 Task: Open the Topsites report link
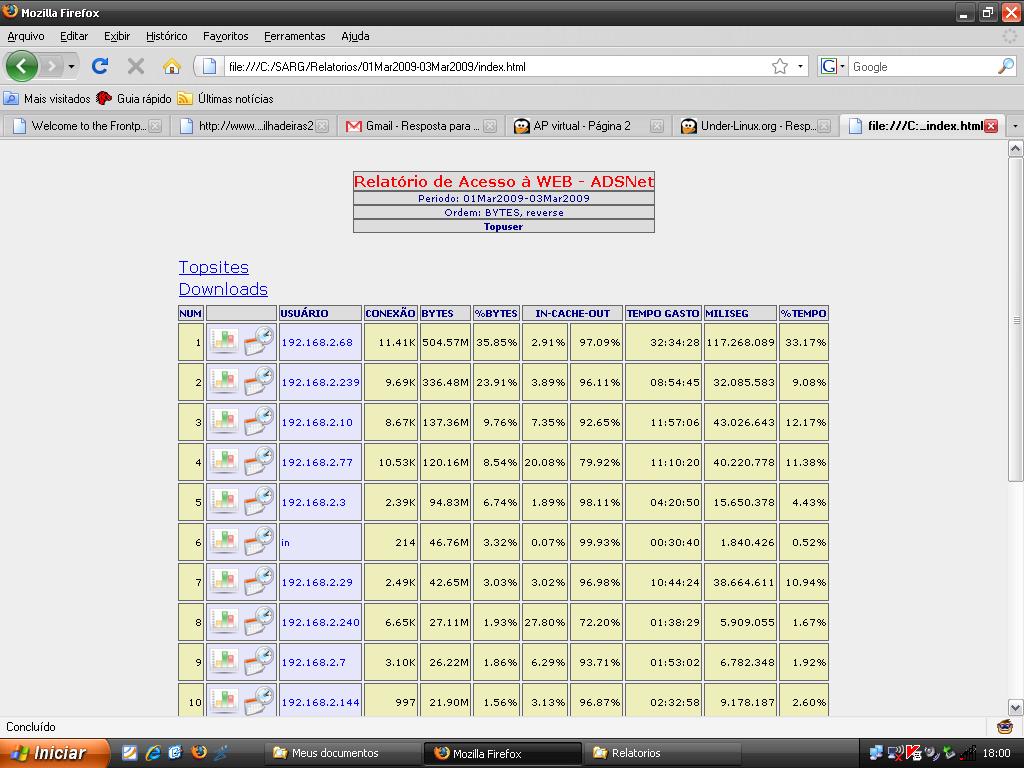click(x=214, y=267)
